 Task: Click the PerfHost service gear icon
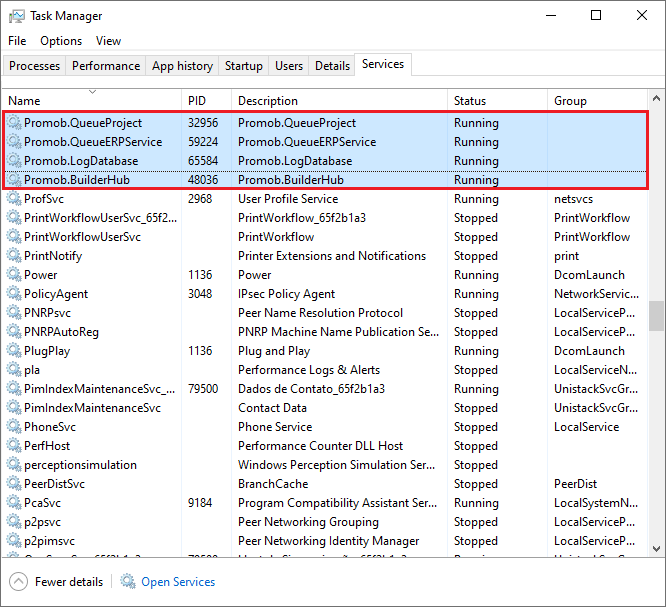coord(14,446)
